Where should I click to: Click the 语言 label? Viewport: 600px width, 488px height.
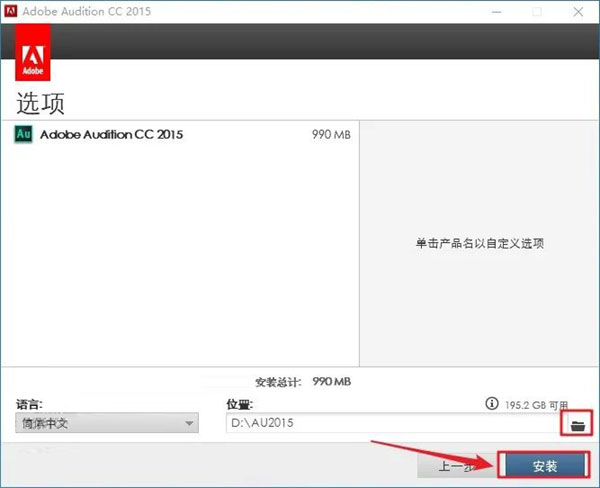(29, 404)
